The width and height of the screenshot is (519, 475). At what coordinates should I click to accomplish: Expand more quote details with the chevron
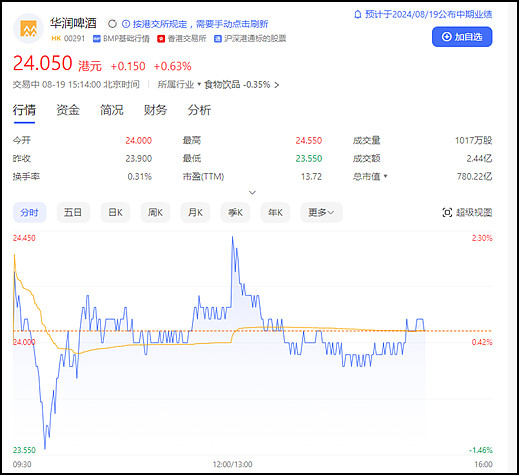[253, 192]
